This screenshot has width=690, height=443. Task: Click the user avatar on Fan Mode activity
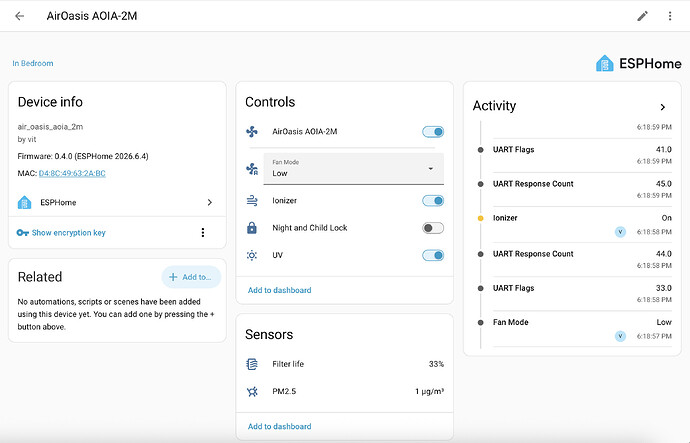point(620,337)
